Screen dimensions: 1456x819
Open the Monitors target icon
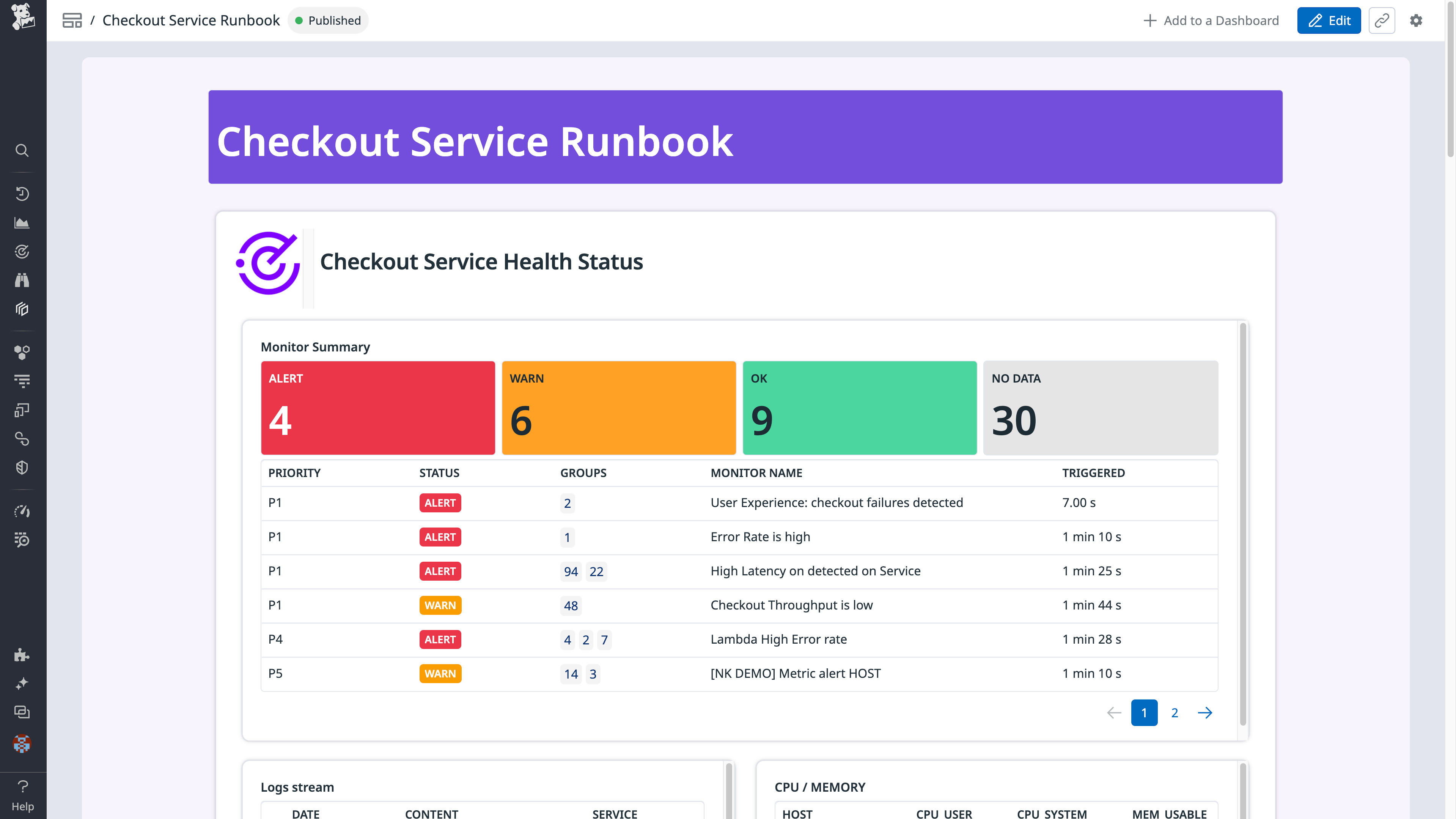click(22, 252)
